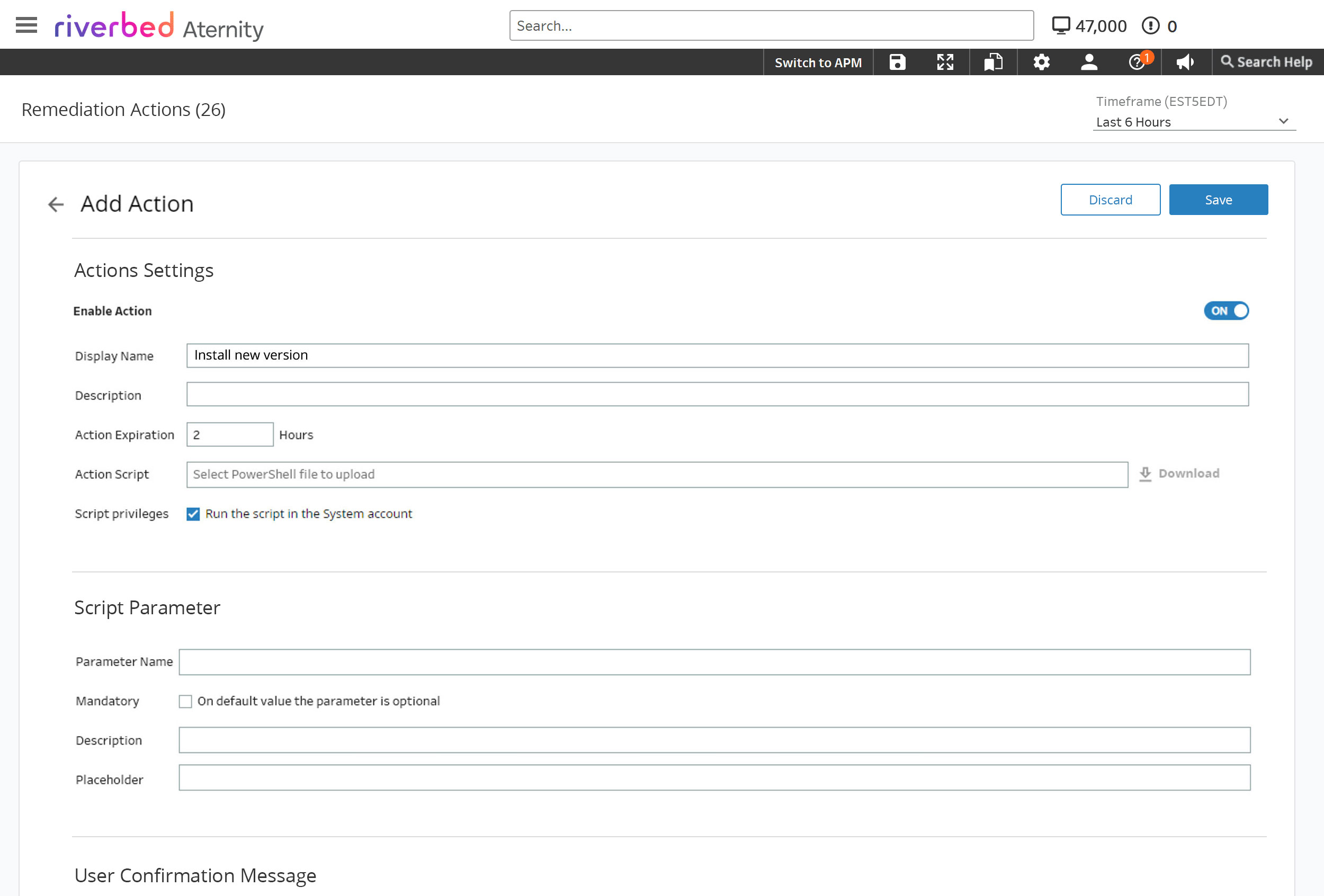Click the Action Script upload field
The image size is (1324, 896).
pyautogui.click(x=657, y=474)
